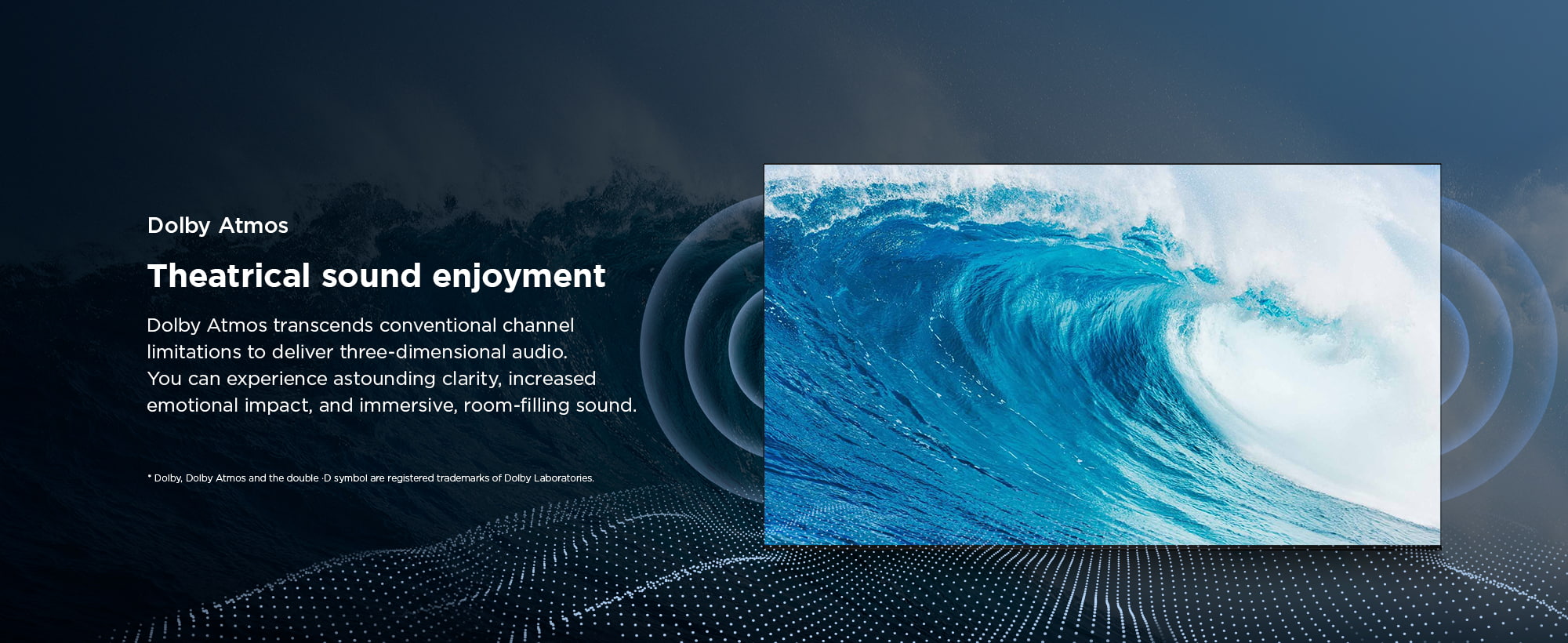Click the TV's bottom bezel edge
The image size is (1568, 643).
pyautogui.click(x=1102, y=546)
